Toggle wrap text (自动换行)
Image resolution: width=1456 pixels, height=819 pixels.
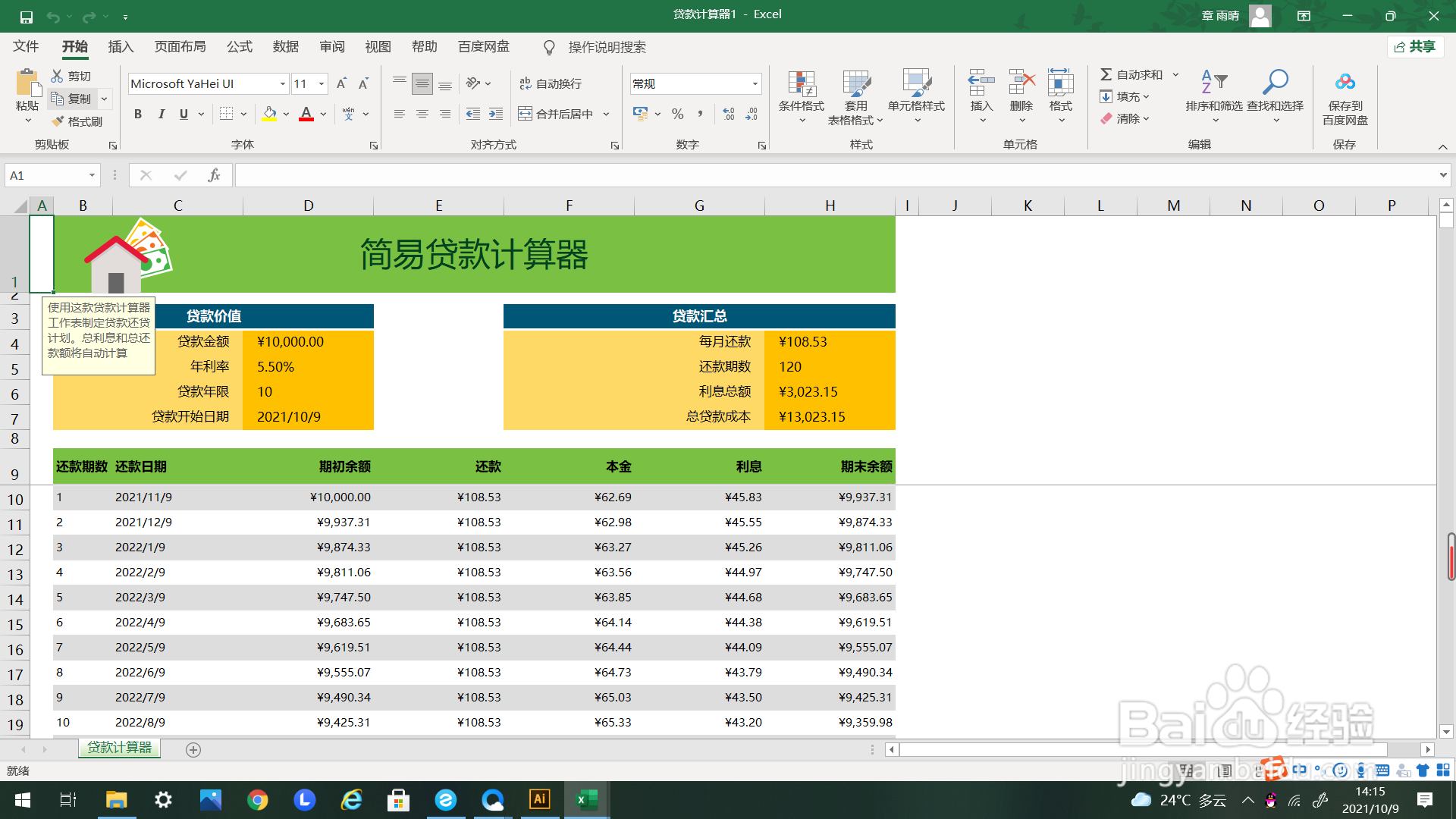point(551,83)
